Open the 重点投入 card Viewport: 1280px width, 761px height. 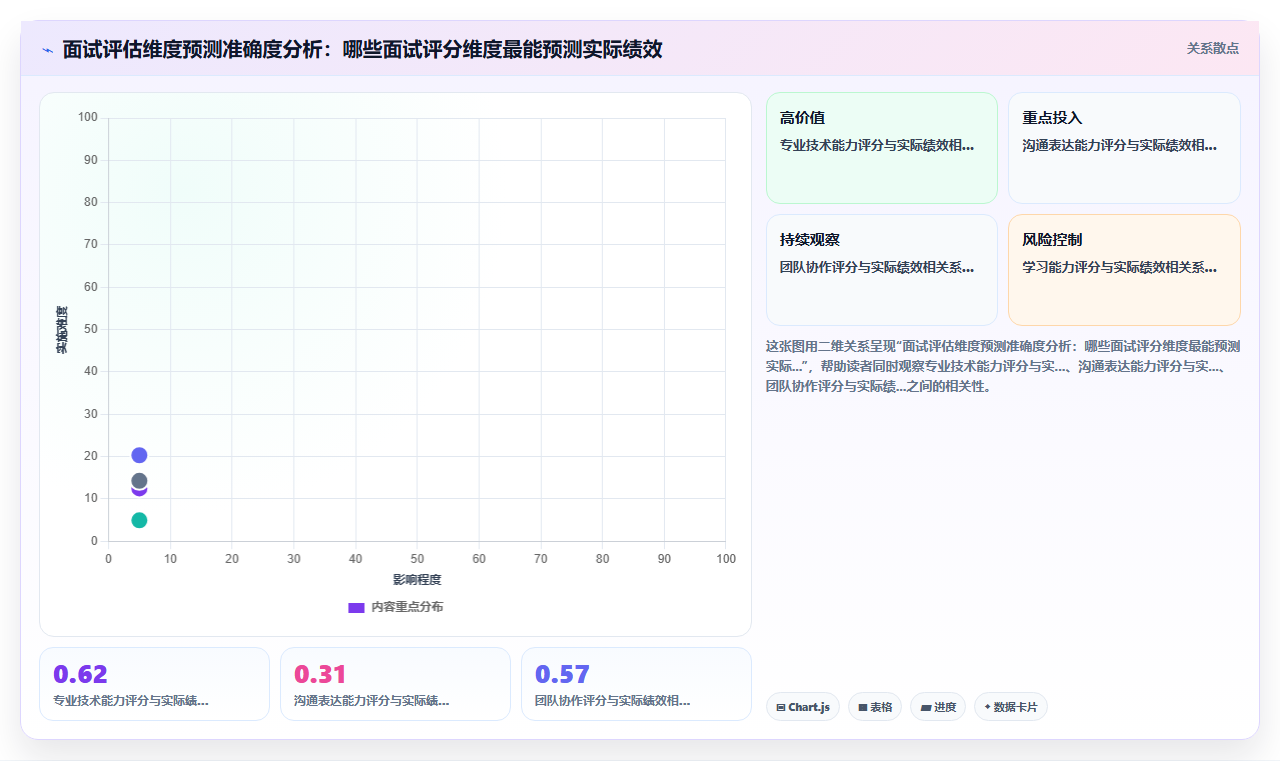coord(1124,148)
